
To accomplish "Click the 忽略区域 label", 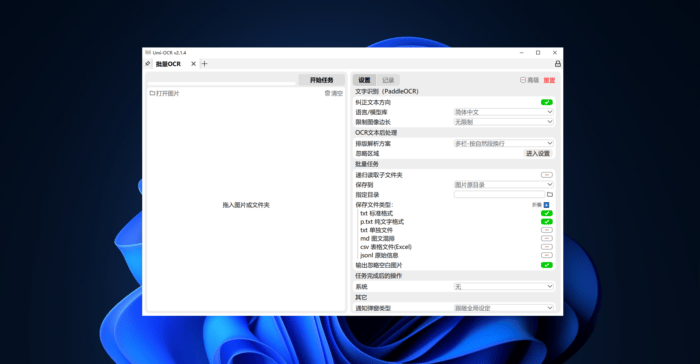I will coord(367,153).
